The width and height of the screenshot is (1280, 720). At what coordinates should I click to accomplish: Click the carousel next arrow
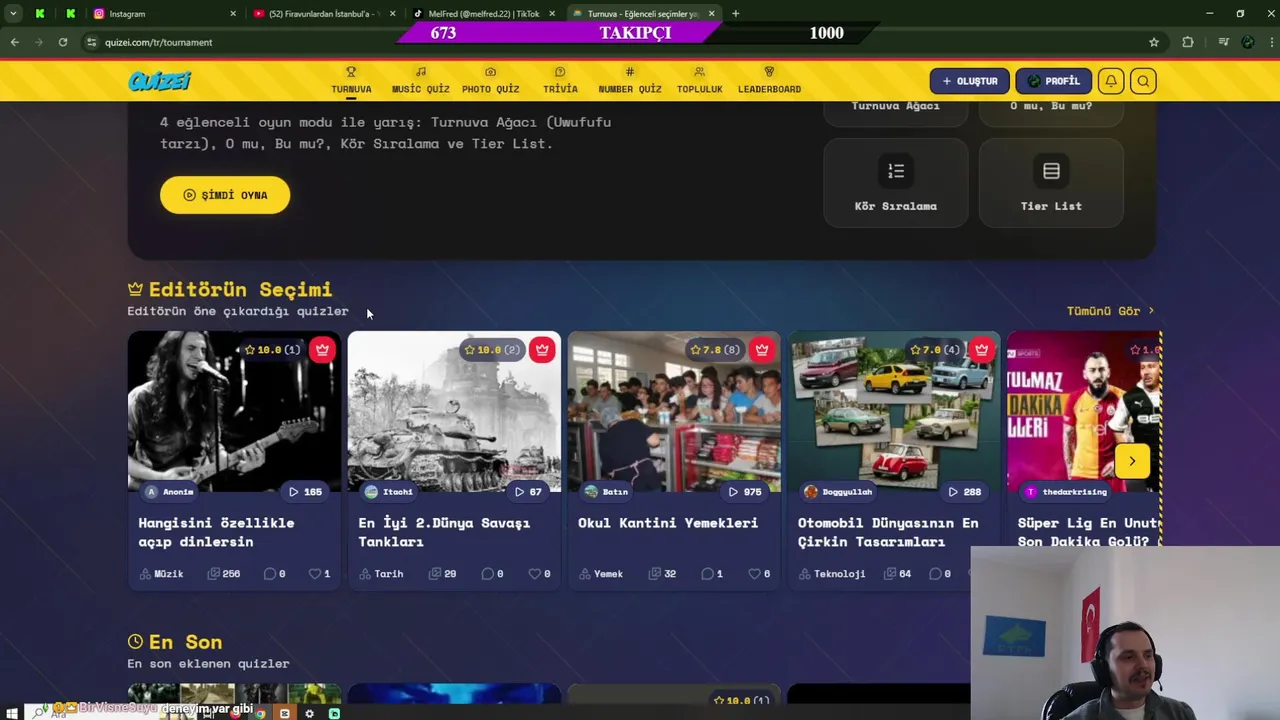[x=1132, y=461]
